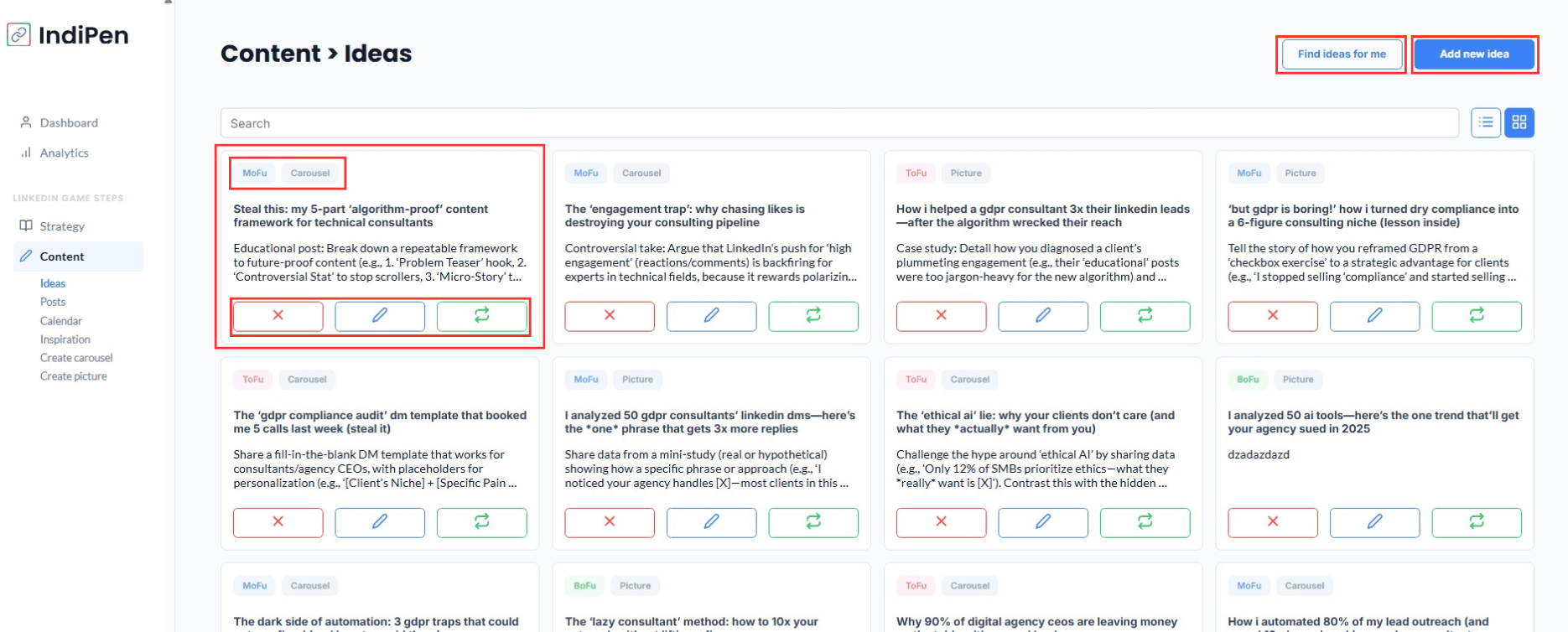Delete the 'Steal this' algorithm-proof framework idea

pos(278,316)
